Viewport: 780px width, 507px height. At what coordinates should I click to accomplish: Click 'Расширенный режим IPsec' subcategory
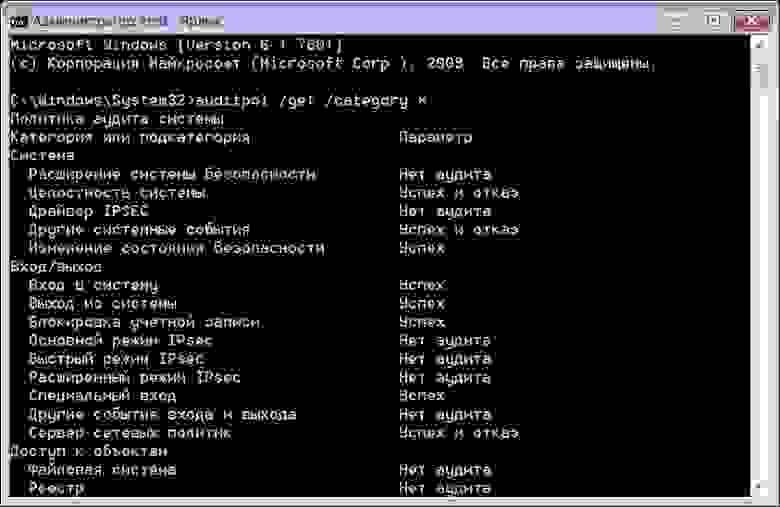tap(134, 378)
